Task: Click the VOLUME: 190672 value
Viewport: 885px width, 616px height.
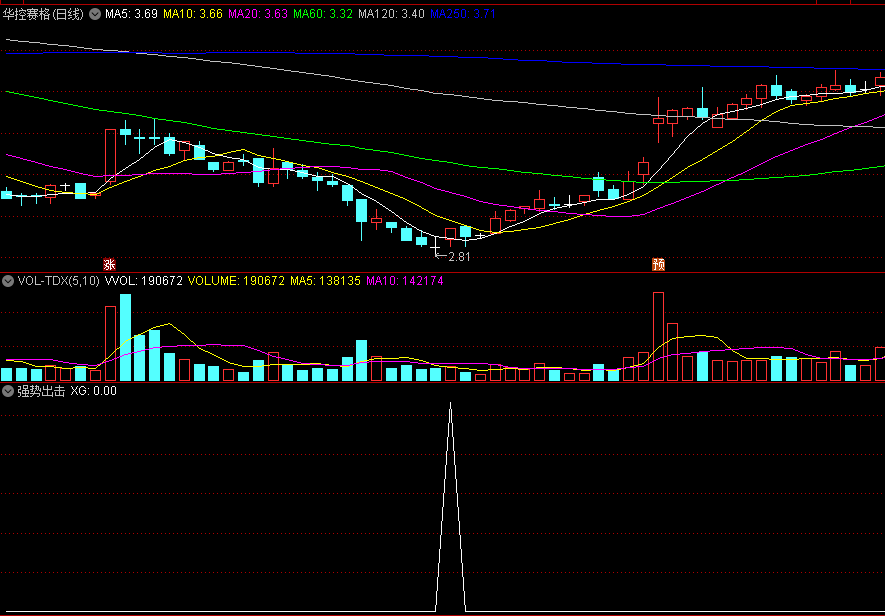Action: 236,281
